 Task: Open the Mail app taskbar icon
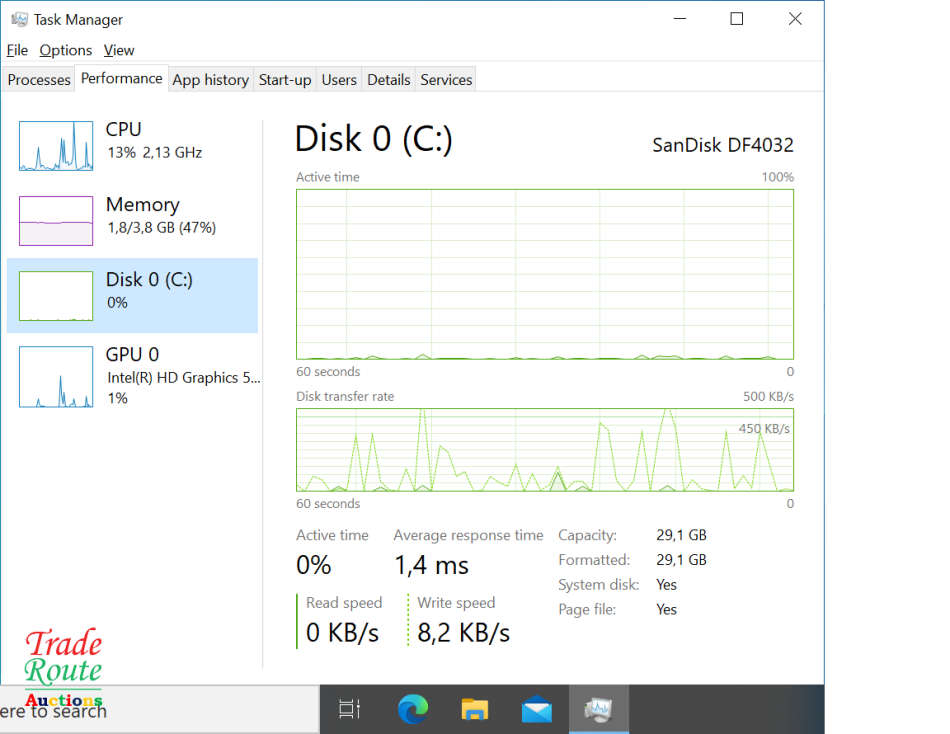537,709
